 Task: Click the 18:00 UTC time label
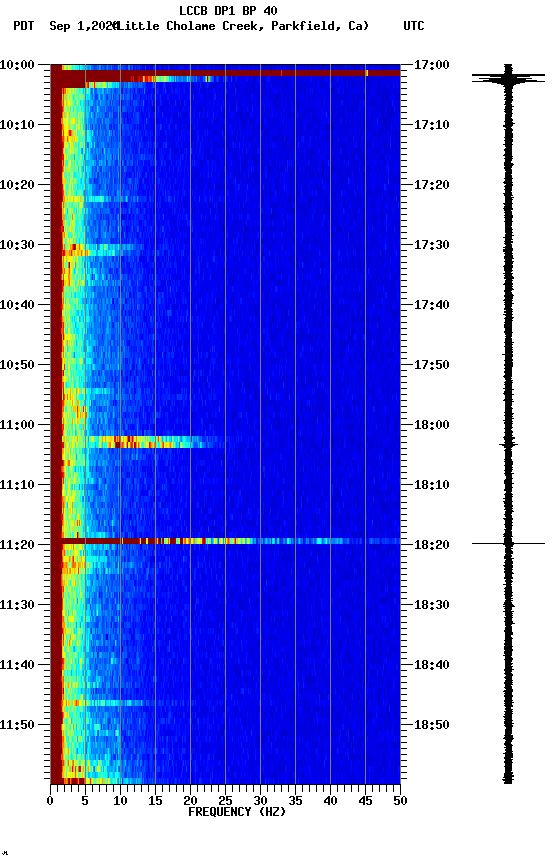[432, 425]
